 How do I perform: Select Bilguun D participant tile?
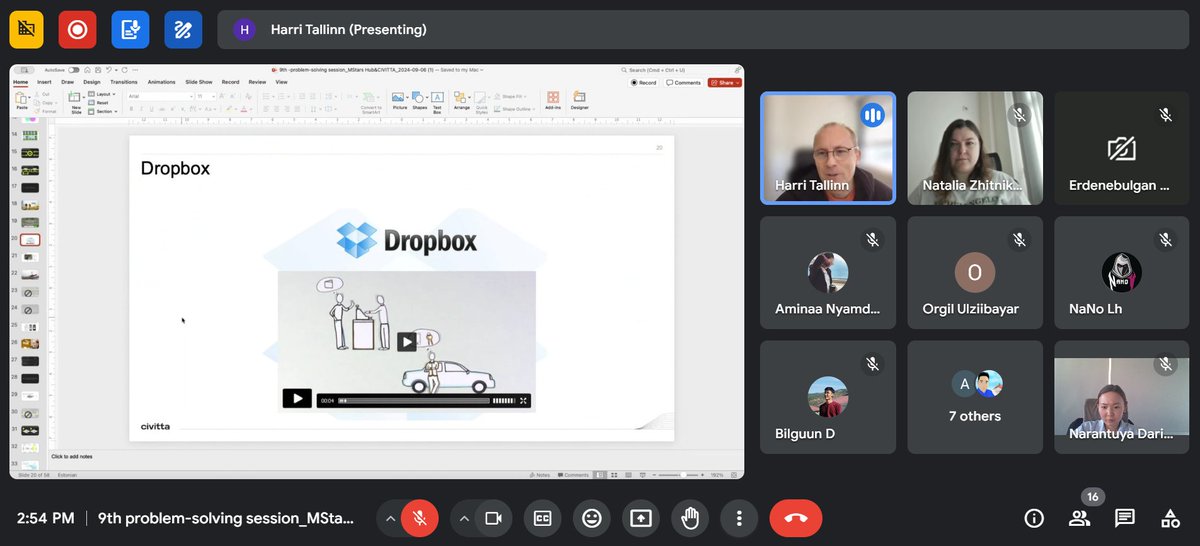pyautogui.click(x=828, y=398)
